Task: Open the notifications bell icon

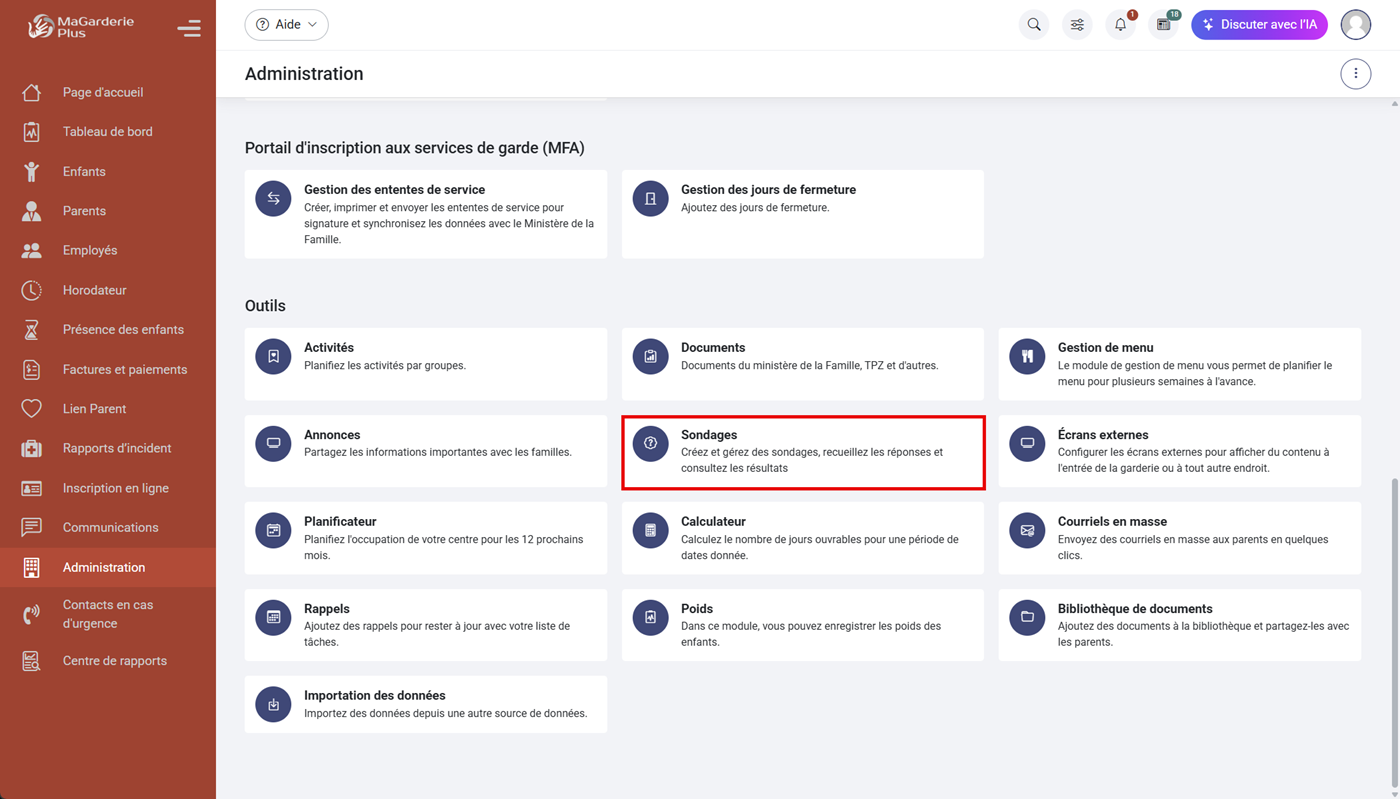Action: 1120,25
